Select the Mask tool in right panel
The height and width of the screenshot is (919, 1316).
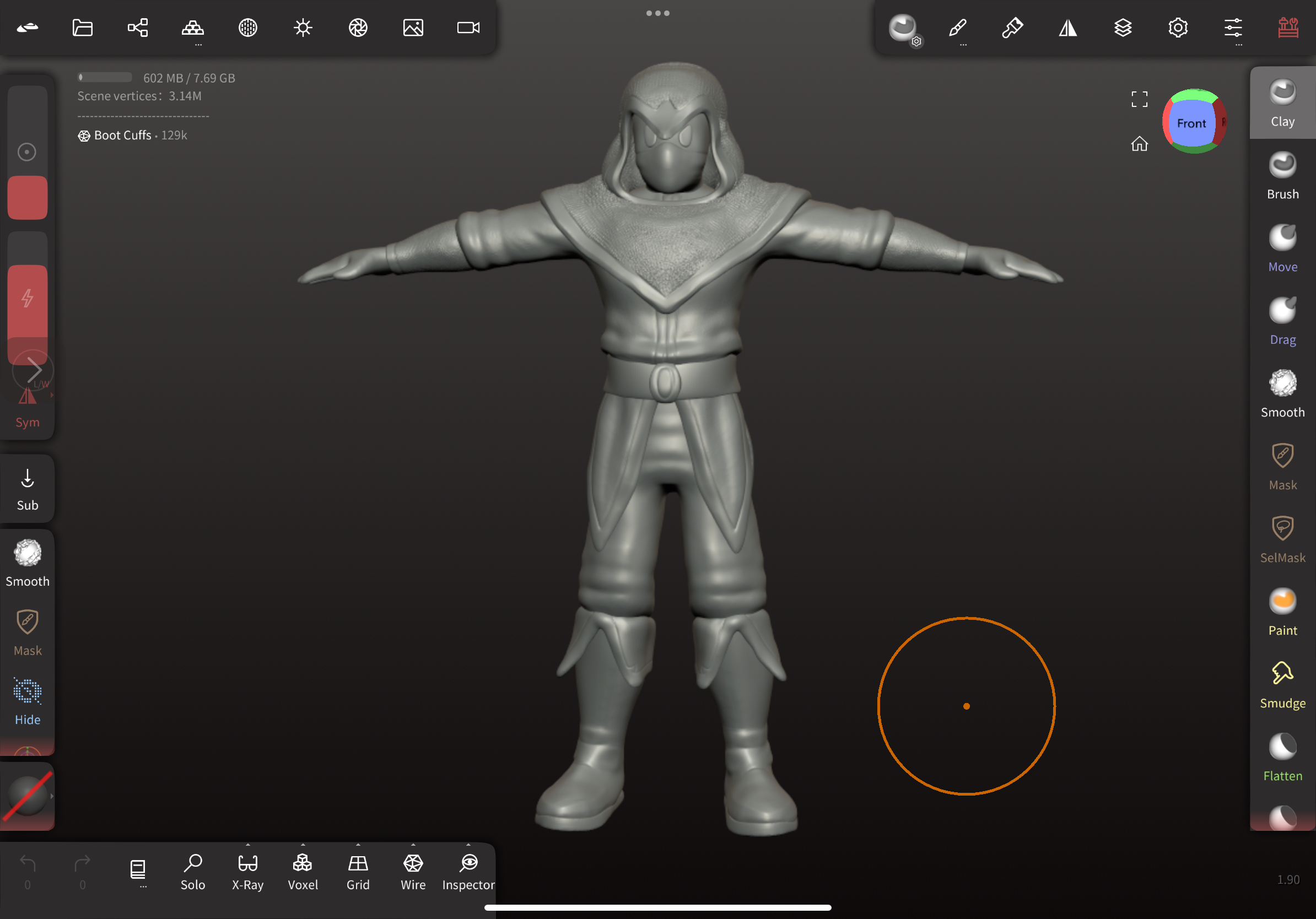tap(1282, 466)
